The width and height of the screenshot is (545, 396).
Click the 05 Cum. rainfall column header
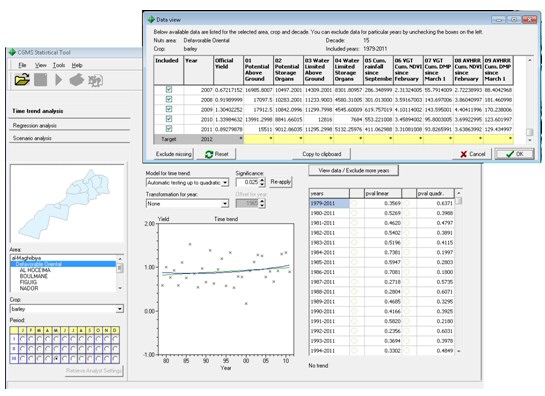(378, 70)
